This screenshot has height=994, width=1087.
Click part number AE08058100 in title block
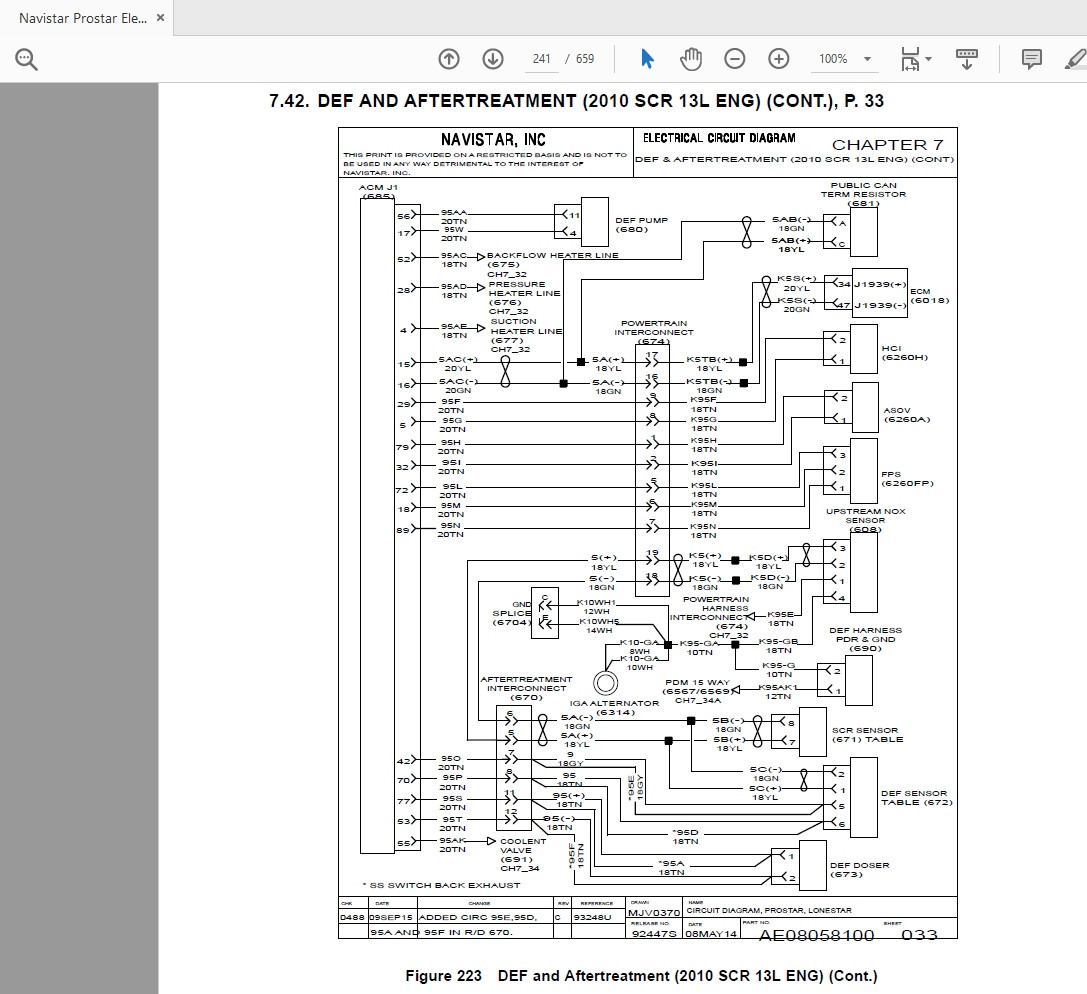(x=817, y=935)
